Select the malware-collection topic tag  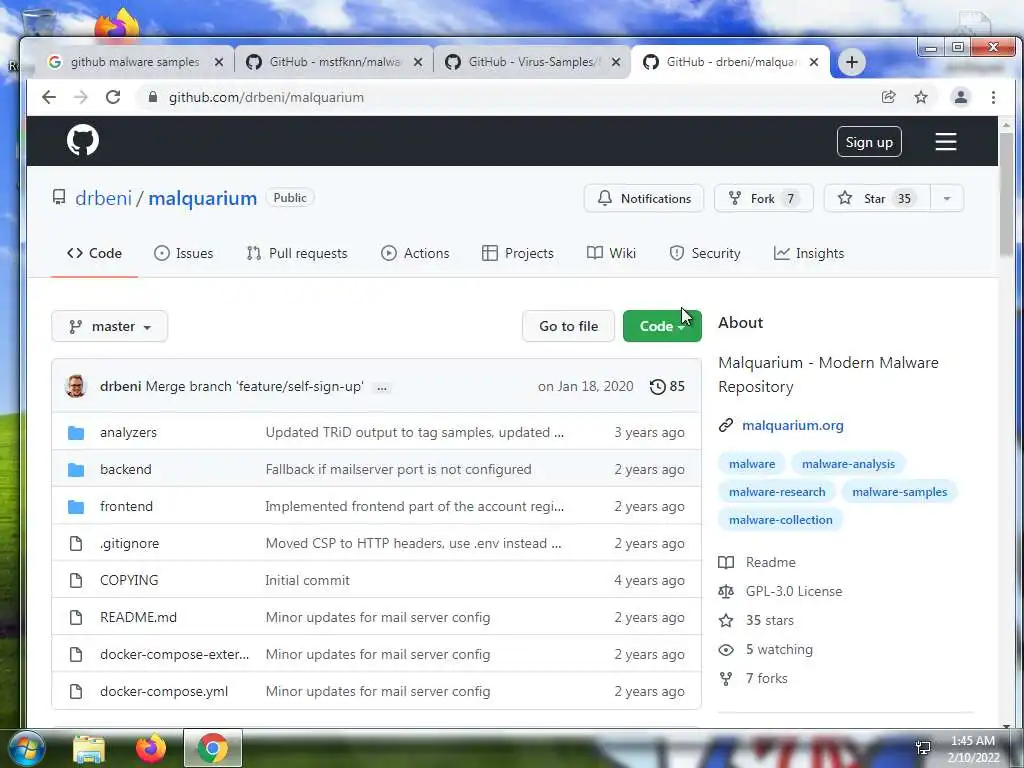(780, 520)
